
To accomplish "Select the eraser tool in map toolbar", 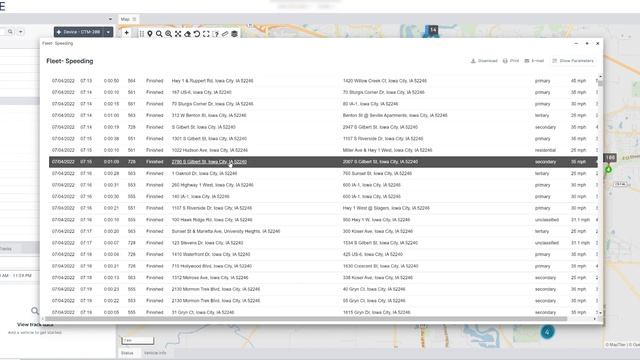I will pyautogui.click(x=187, y=34).
